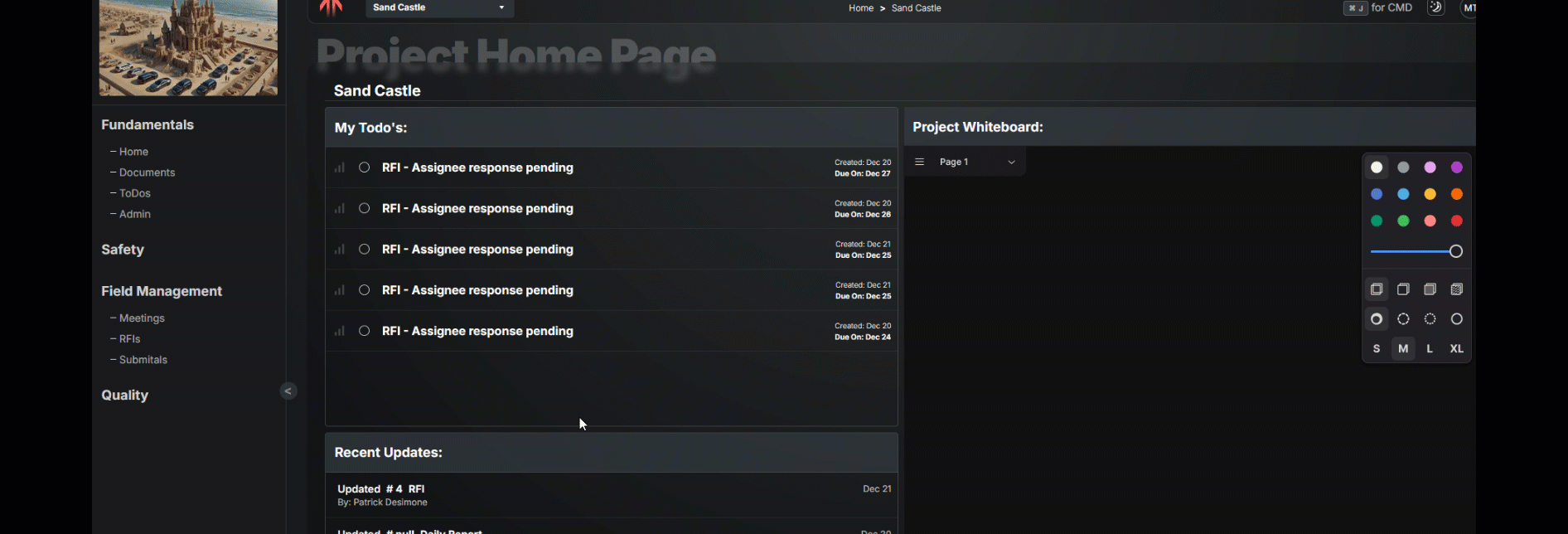Select the red color swatch
The image size is (1568, 534).
point(1456,221)
